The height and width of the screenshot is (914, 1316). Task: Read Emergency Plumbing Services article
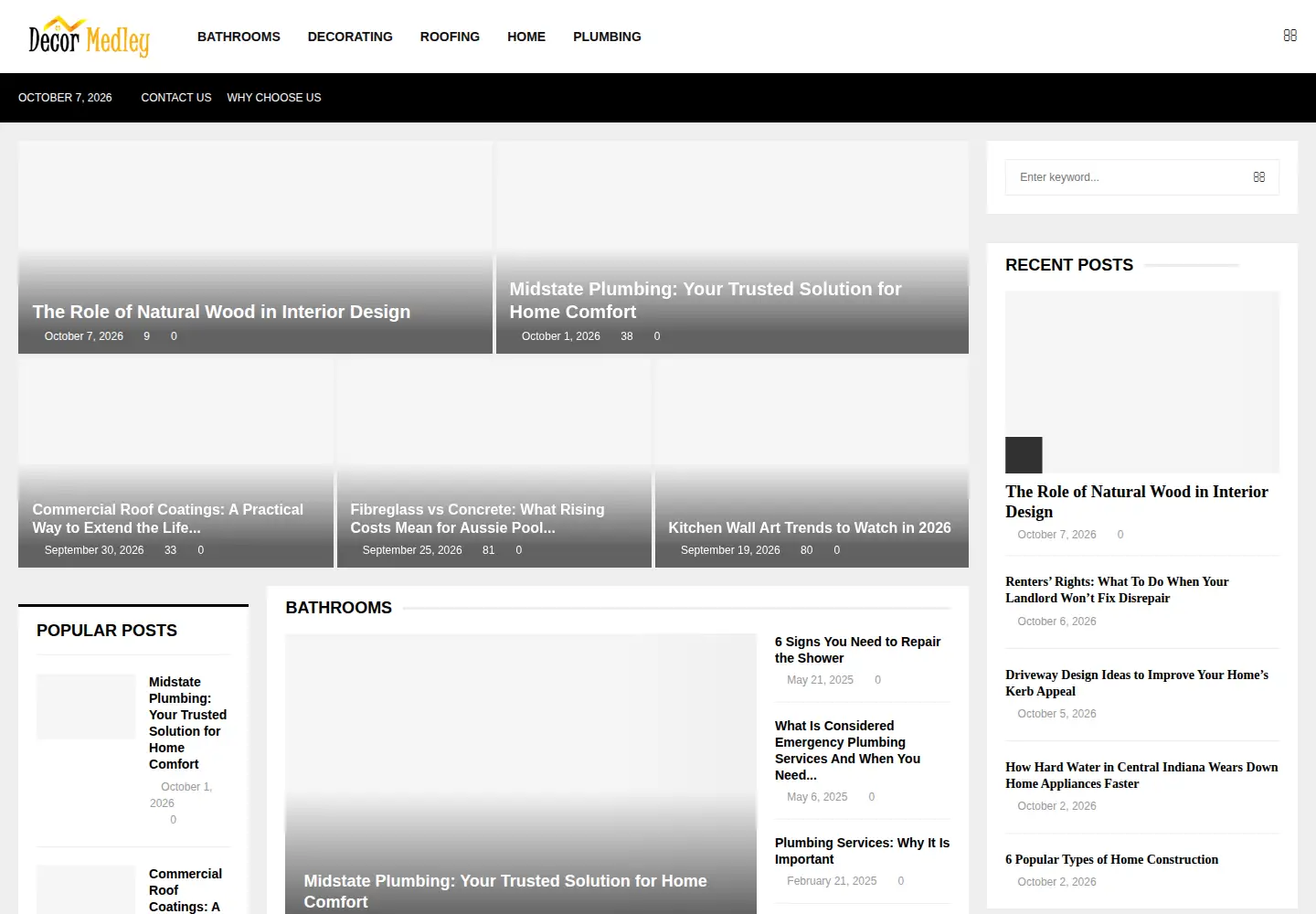coord(847,750)
